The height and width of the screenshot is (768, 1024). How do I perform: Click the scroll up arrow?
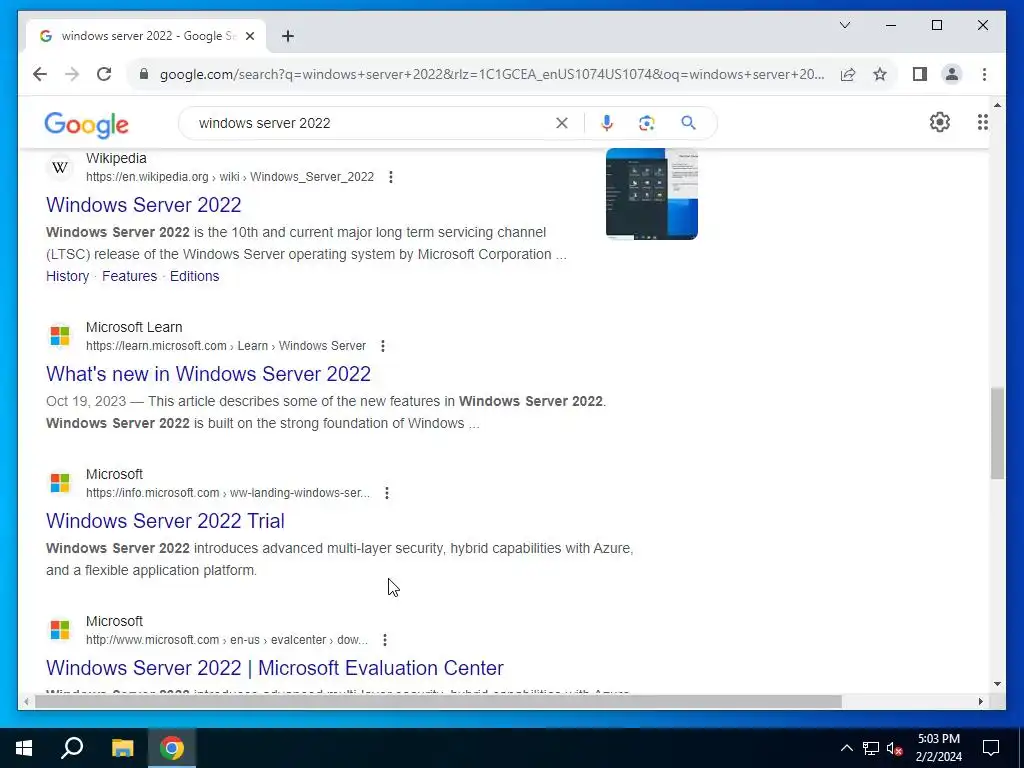coord(997,104)
